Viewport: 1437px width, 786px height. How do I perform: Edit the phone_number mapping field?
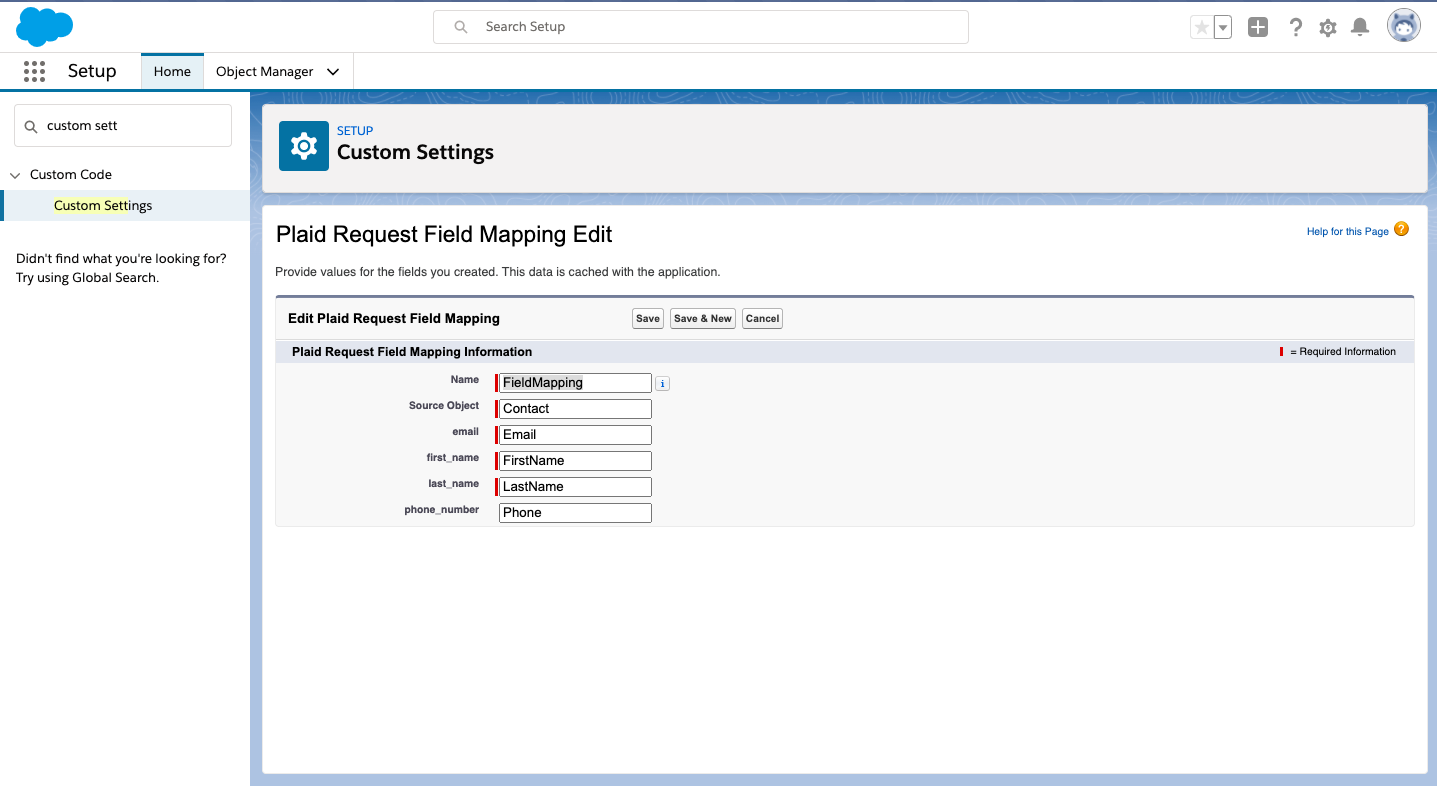(575, 513)
